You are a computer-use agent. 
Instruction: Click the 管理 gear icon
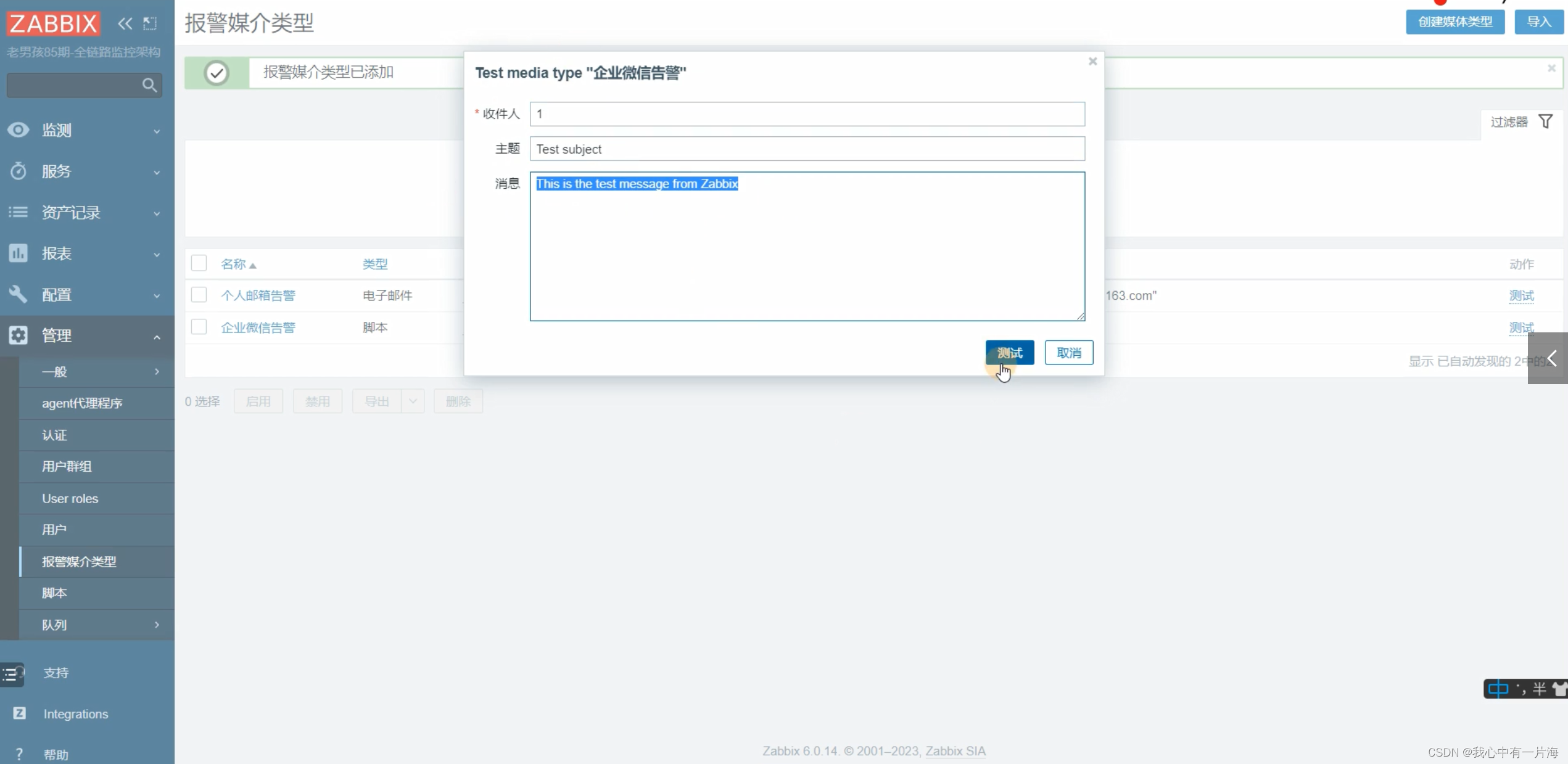coord(19,335)
